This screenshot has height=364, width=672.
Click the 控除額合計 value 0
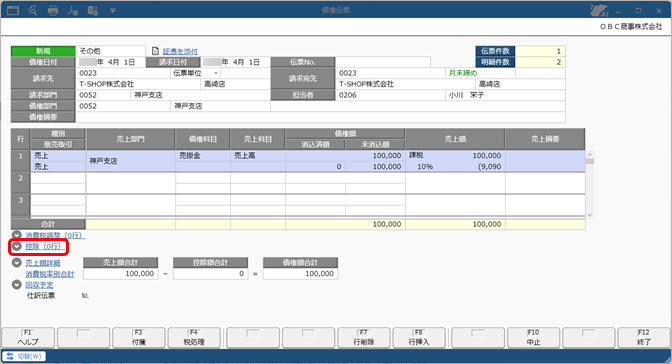pos(210,274)
